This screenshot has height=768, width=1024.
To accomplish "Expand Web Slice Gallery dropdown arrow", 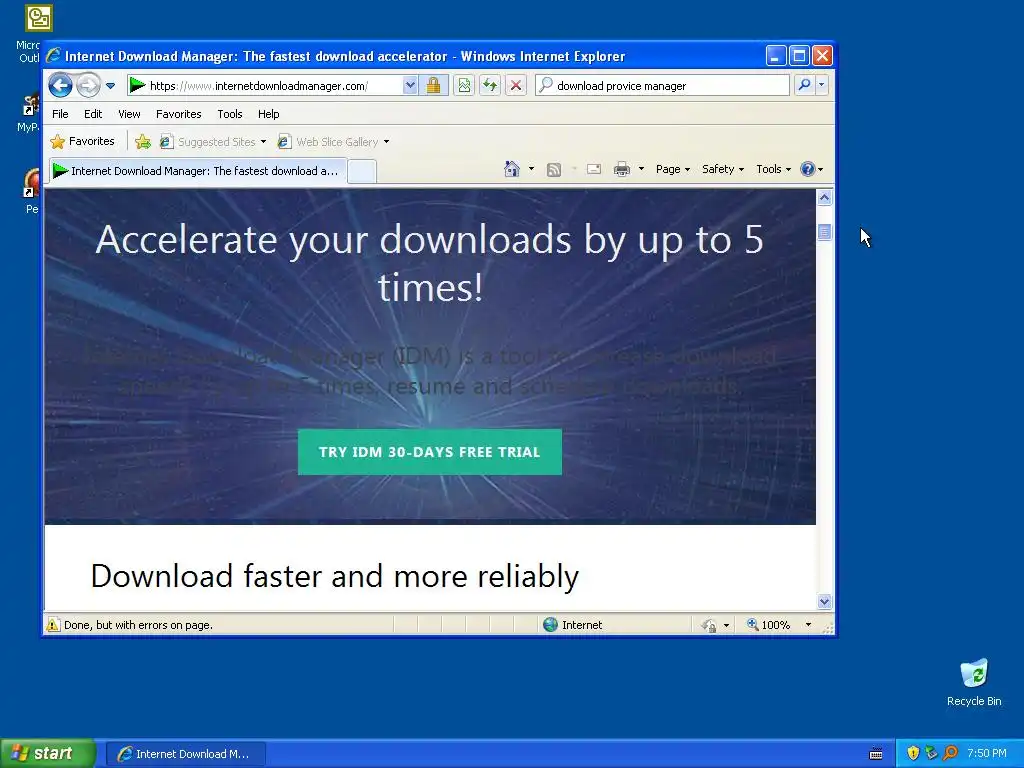I will pyautogui.click(x=387, y=142).
